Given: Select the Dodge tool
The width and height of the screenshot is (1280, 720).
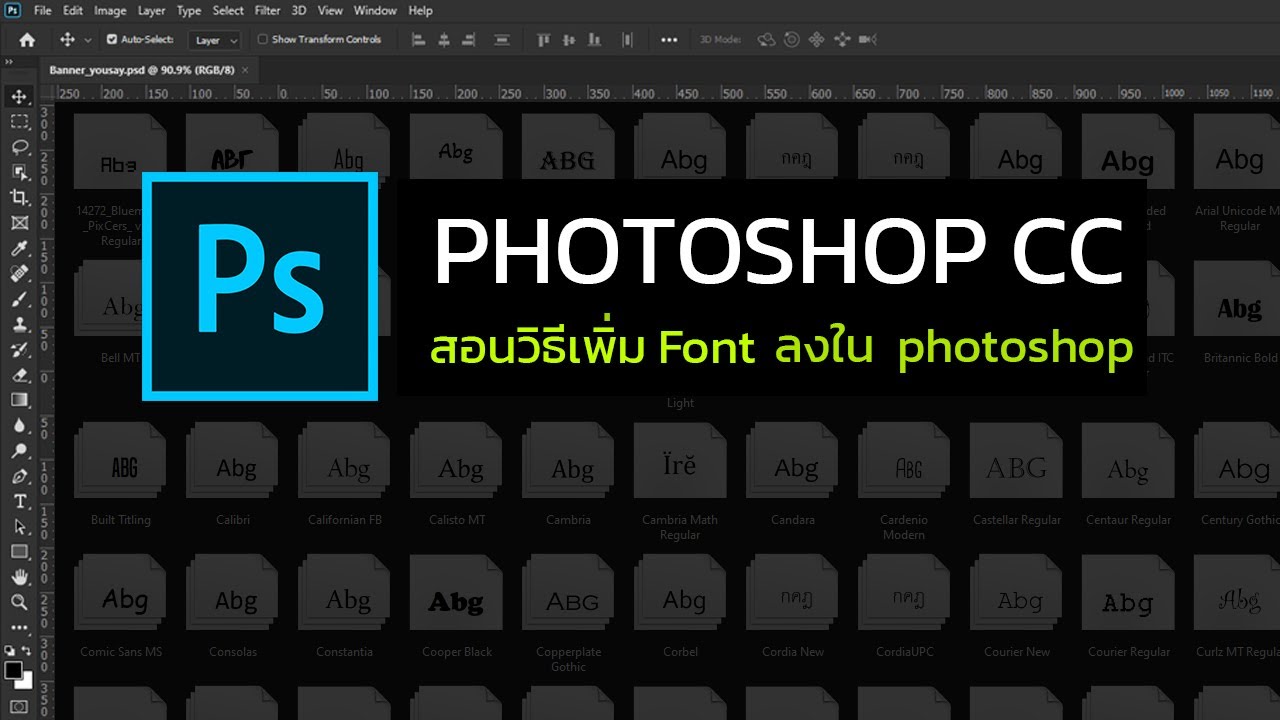Looking at the screenshot, I should 19,451.
